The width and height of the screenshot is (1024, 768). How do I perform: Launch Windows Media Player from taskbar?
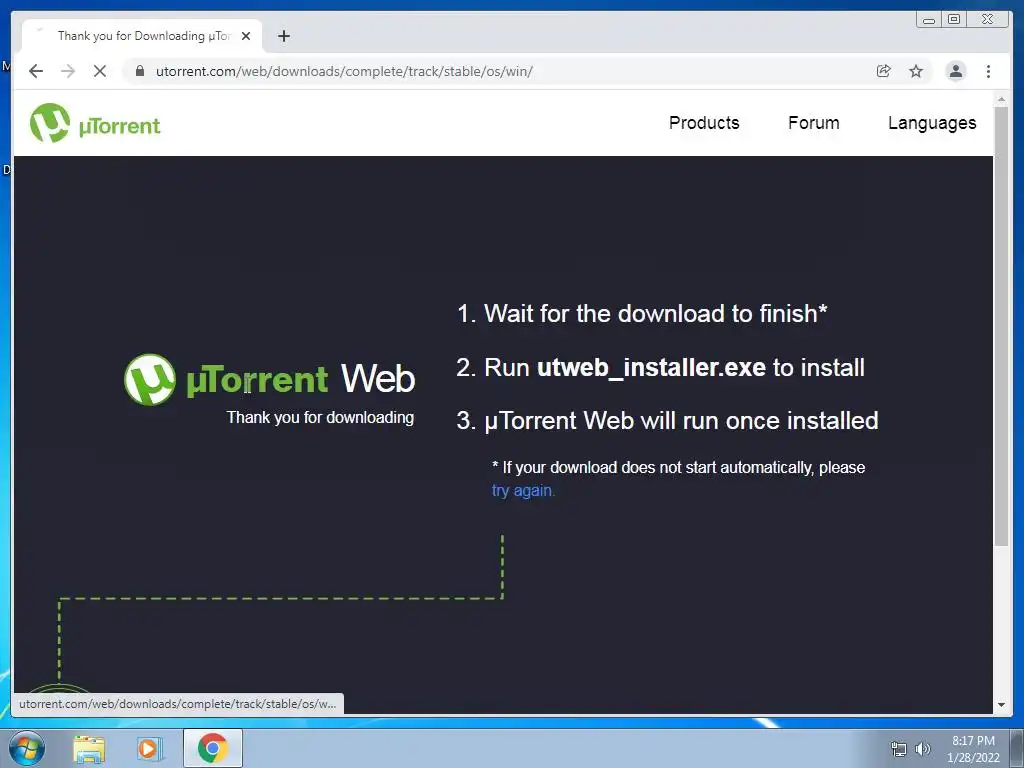click(x=148, y=749)
